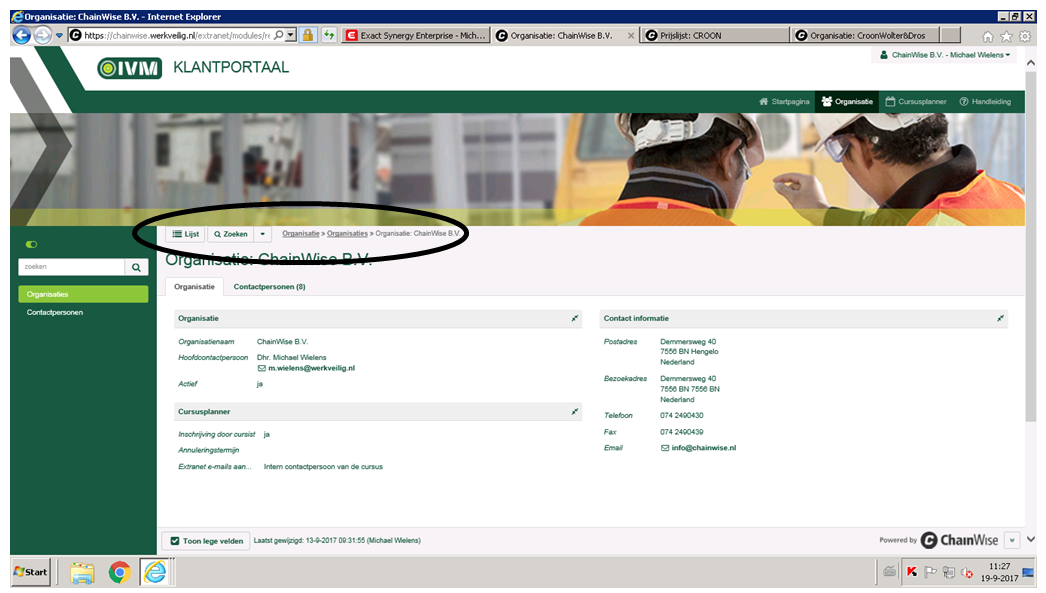
Task: Pin the Organisatie panel
Action: tap(574, 319)
